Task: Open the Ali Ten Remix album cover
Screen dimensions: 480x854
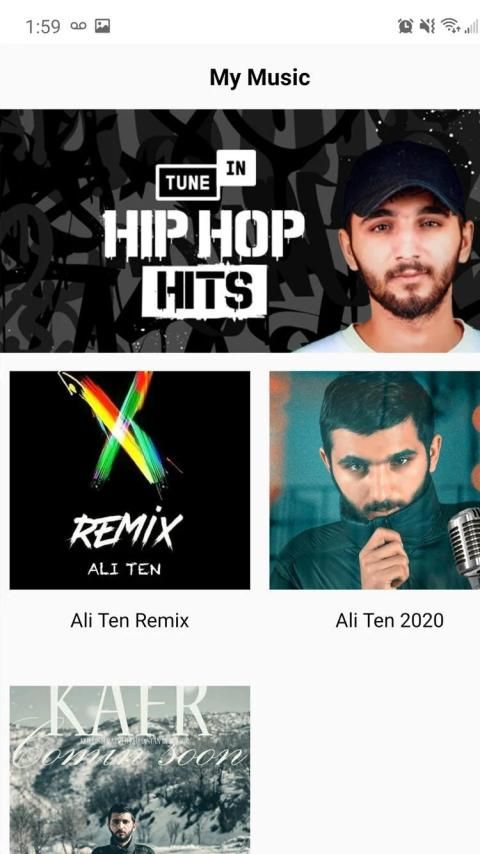Action: (130, 480)
